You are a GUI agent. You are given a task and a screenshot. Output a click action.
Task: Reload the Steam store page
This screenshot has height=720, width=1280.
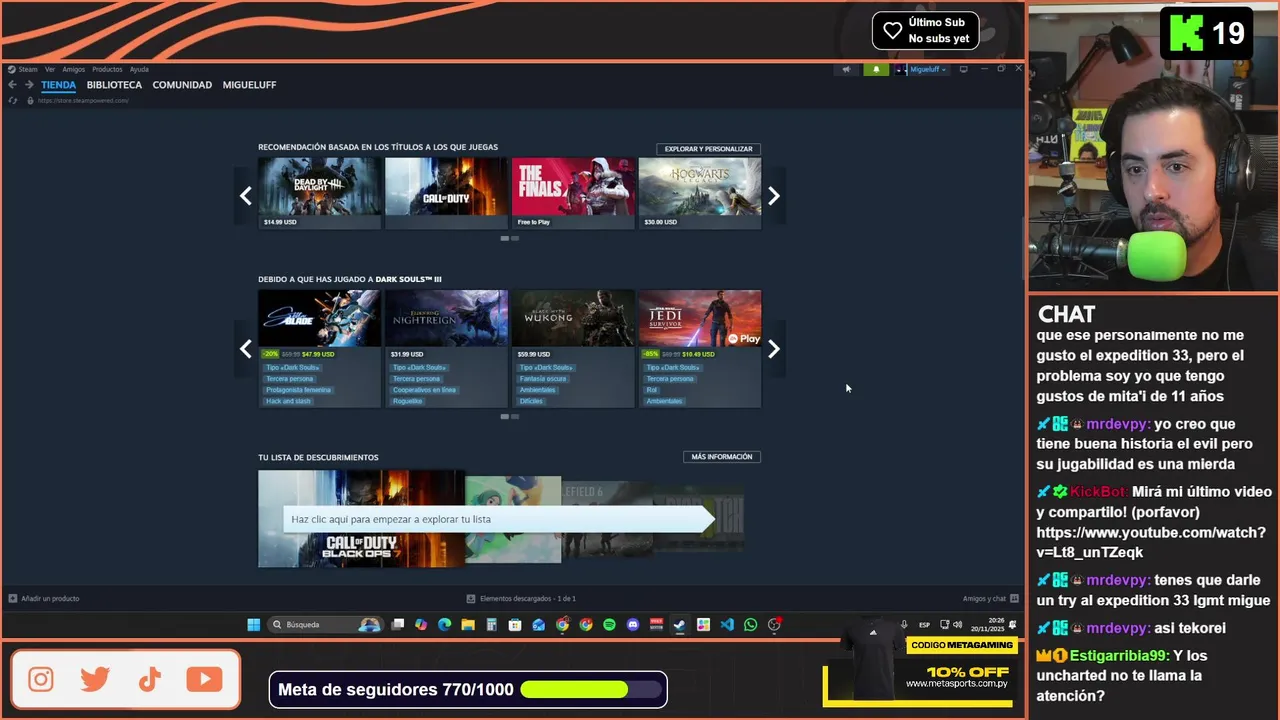coord(13,100)
